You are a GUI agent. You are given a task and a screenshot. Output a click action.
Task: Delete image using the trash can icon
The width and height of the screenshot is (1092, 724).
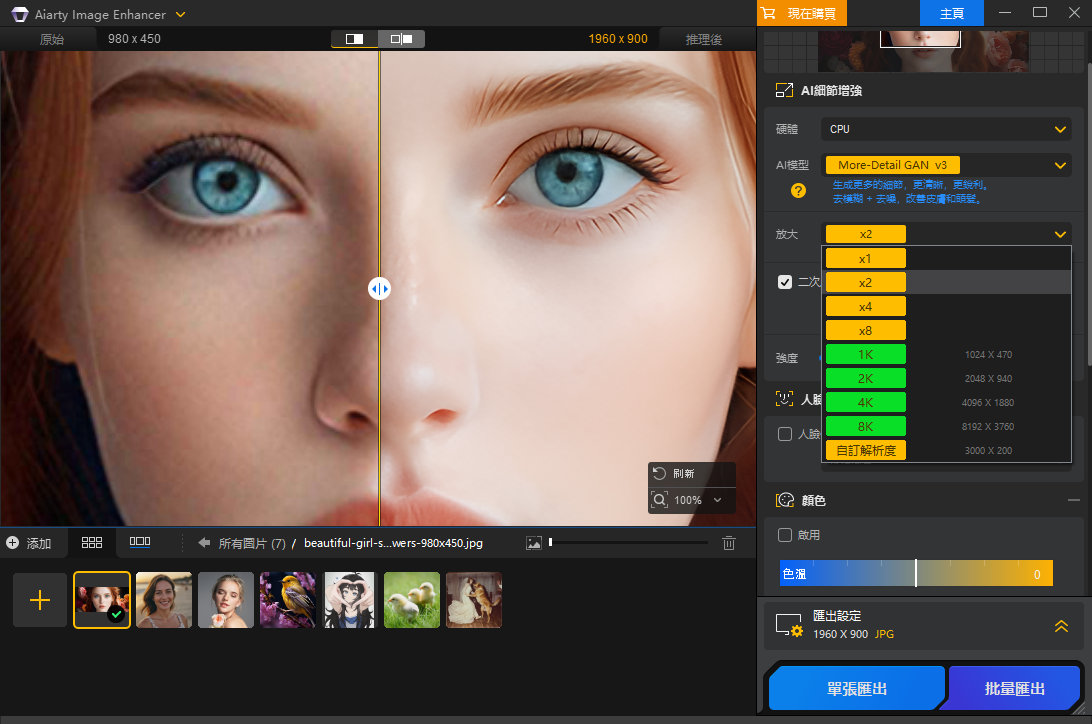[729, 543]
